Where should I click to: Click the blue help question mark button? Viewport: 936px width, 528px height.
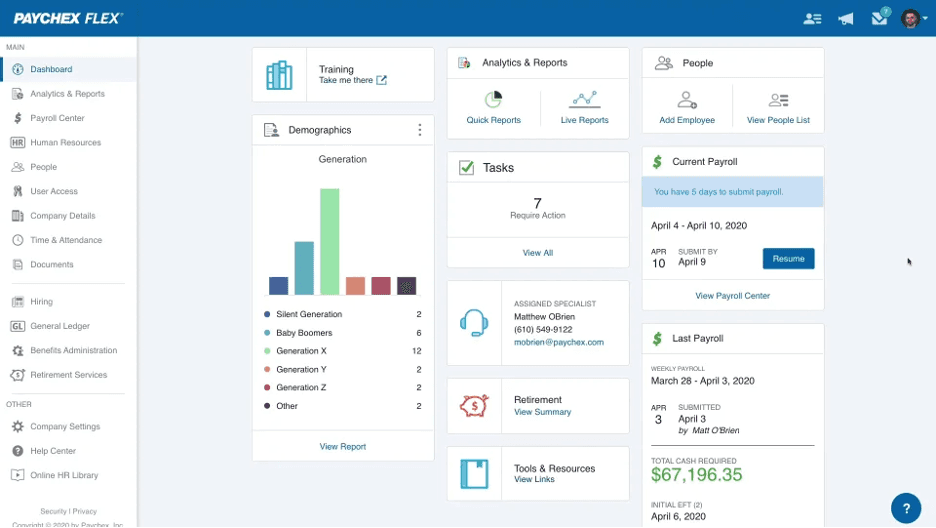click(x=906, y=508)
